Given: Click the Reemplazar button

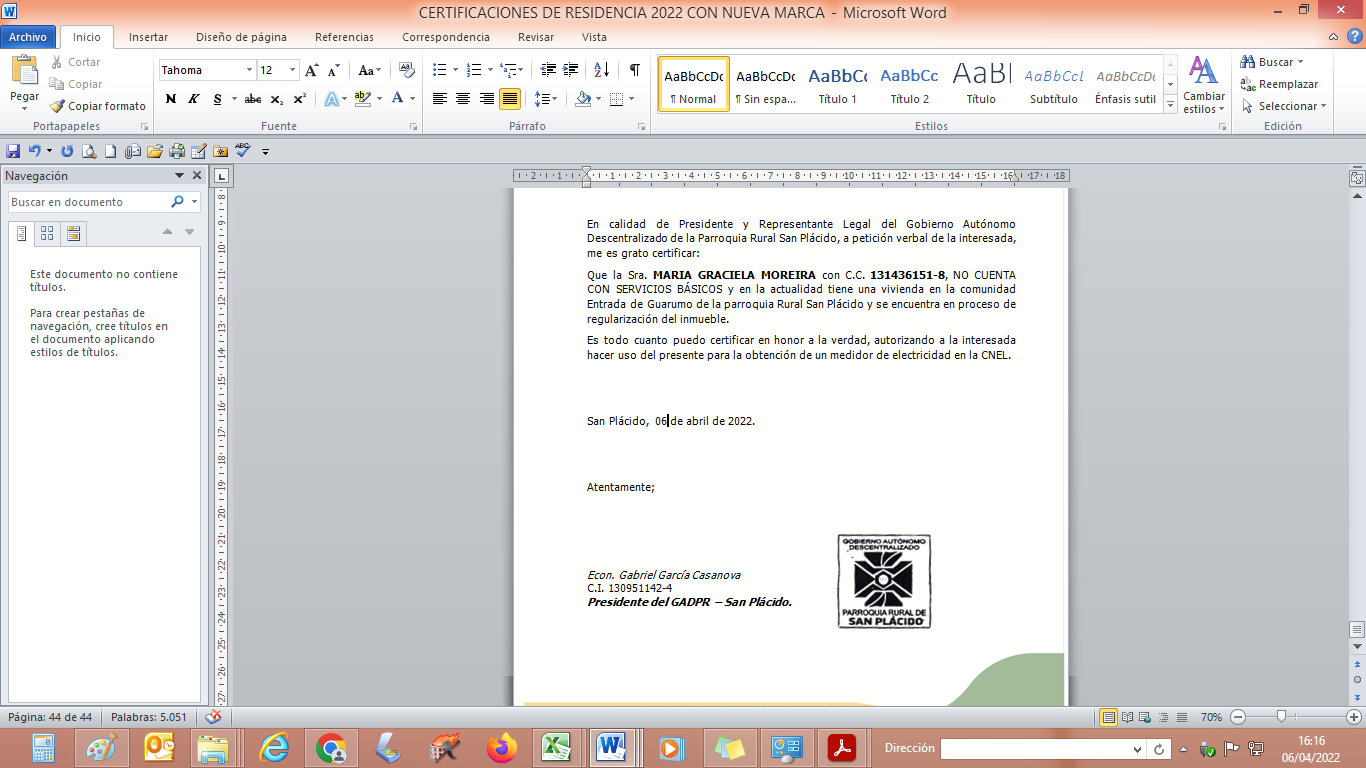Looking at the screenshot, I should (1279, 84).
